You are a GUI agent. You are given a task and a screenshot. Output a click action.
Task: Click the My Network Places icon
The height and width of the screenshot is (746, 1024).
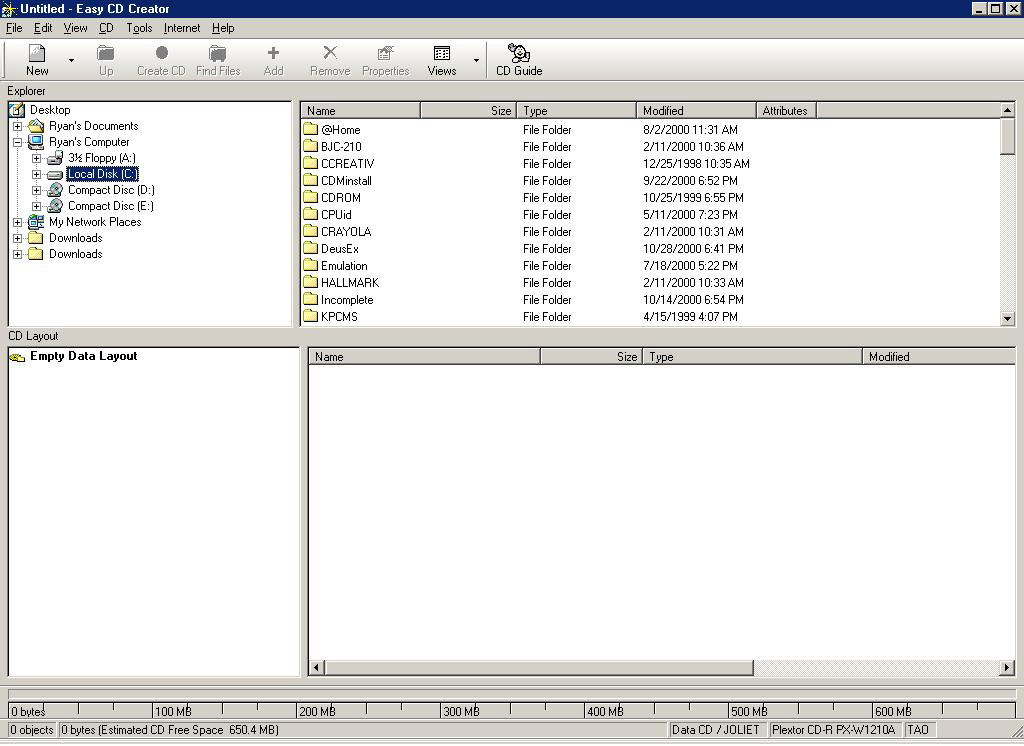(36, 222)
